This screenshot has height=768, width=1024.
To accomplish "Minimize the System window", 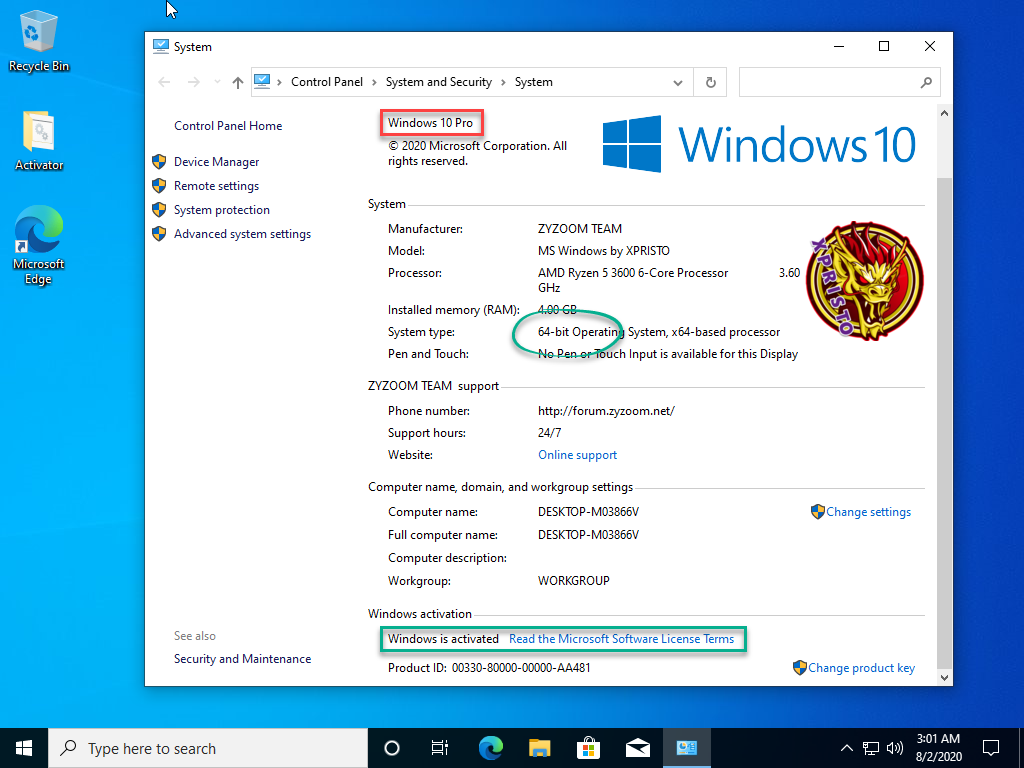I will (x=840, y=46).
